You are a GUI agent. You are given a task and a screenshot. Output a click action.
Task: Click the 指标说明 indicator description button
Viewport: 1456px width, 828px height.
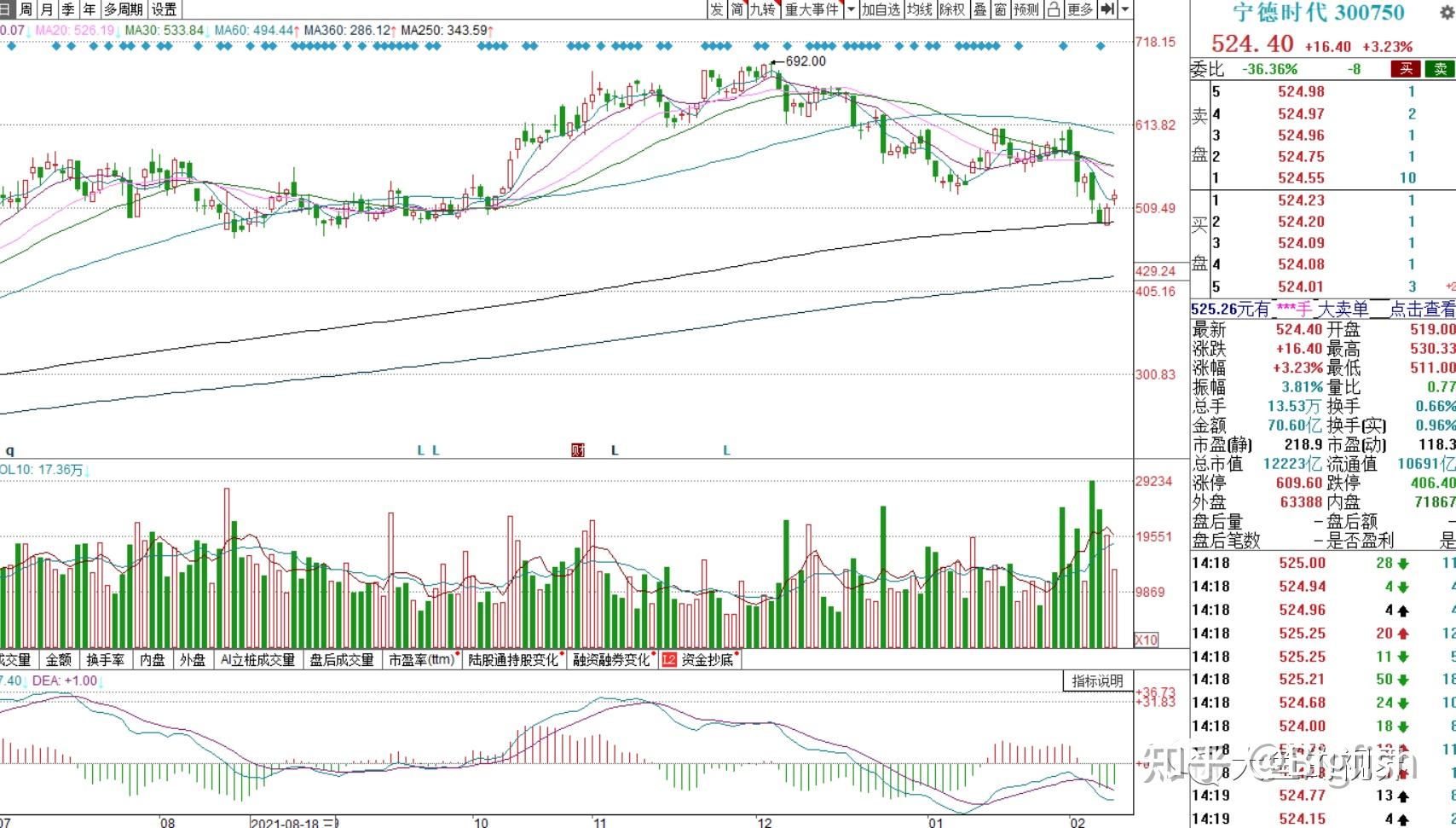tap(1097, 680)
